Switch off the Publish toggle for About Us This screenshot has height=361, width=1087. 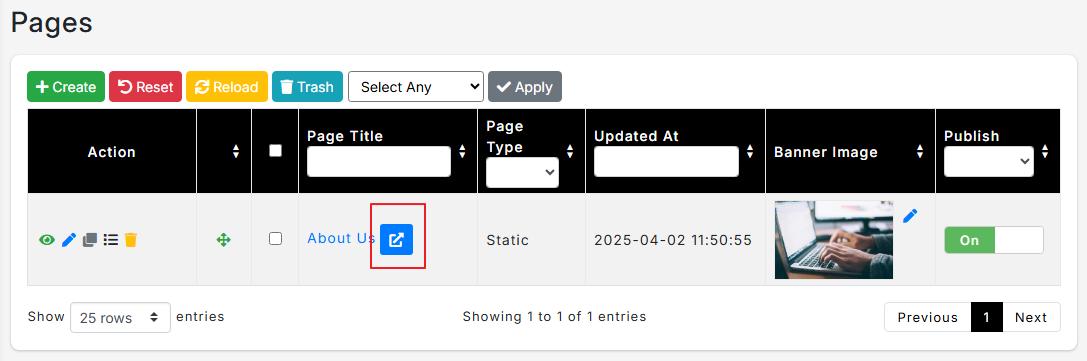(x=993, y=240)
